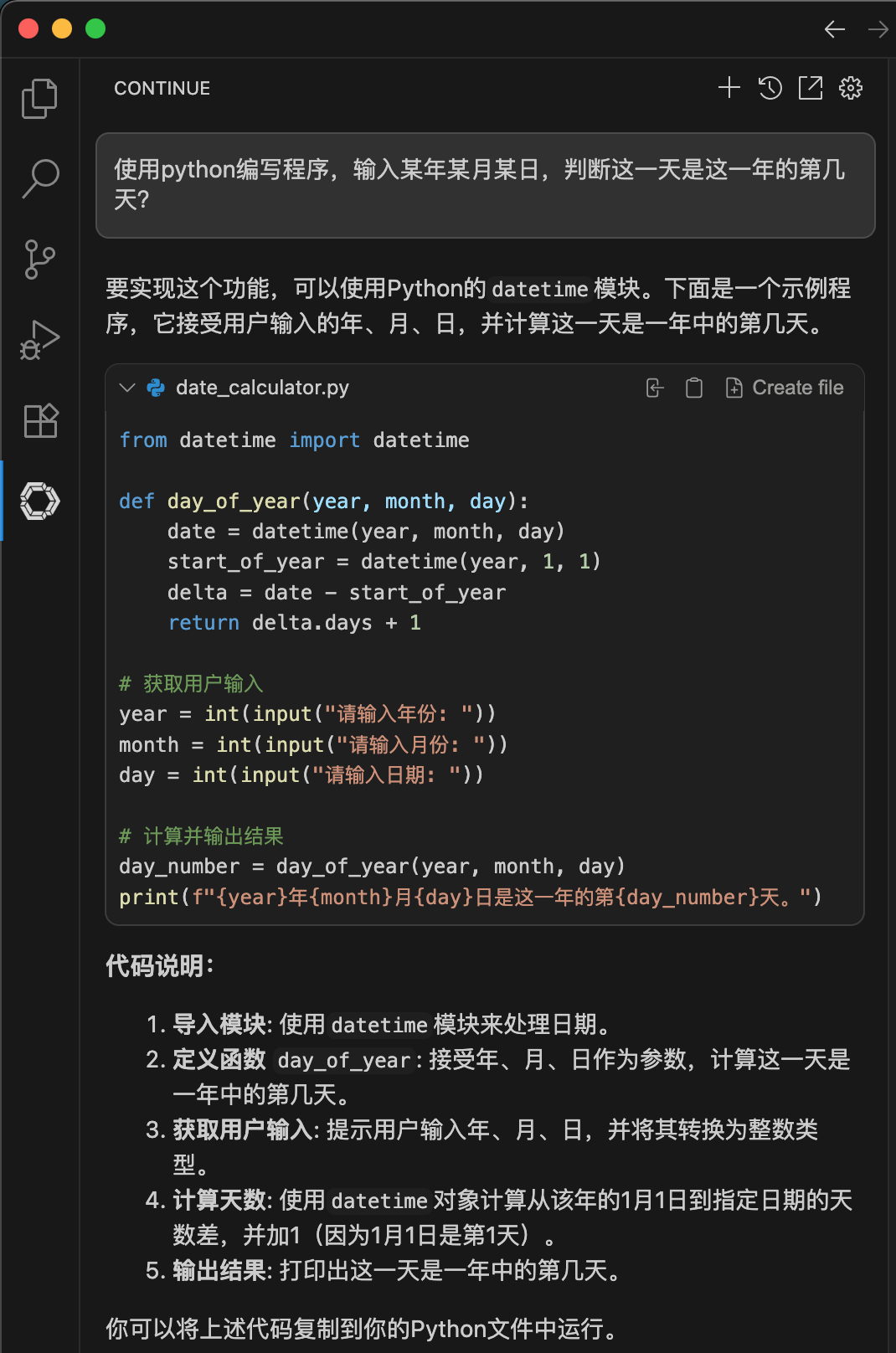Viewport: 896px width, 1353px height.
Task: Click the Create file button
Action: [x=785, y=388]
